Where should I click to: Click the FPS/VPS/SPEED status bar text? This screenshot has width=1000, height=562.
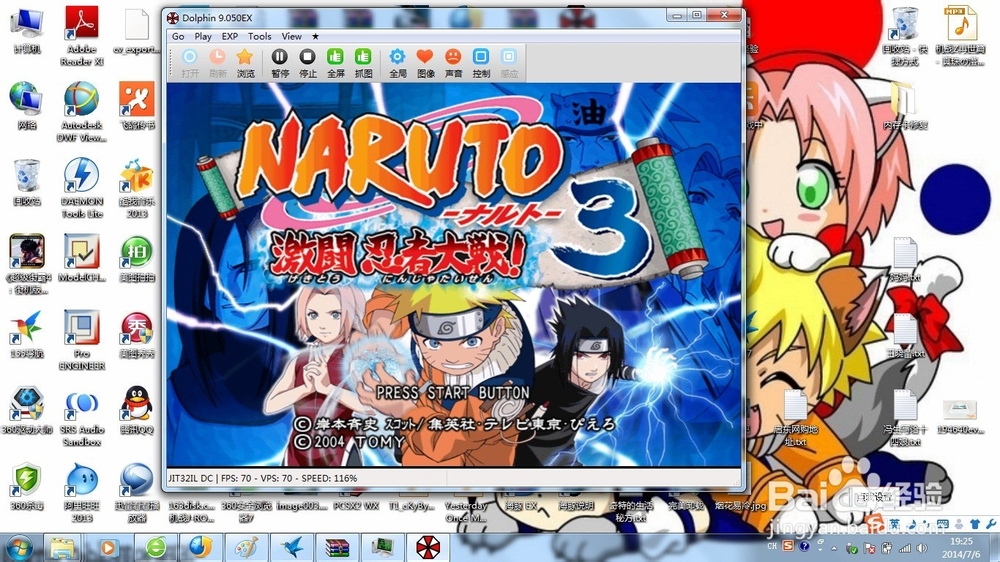(x=262, y=478)
